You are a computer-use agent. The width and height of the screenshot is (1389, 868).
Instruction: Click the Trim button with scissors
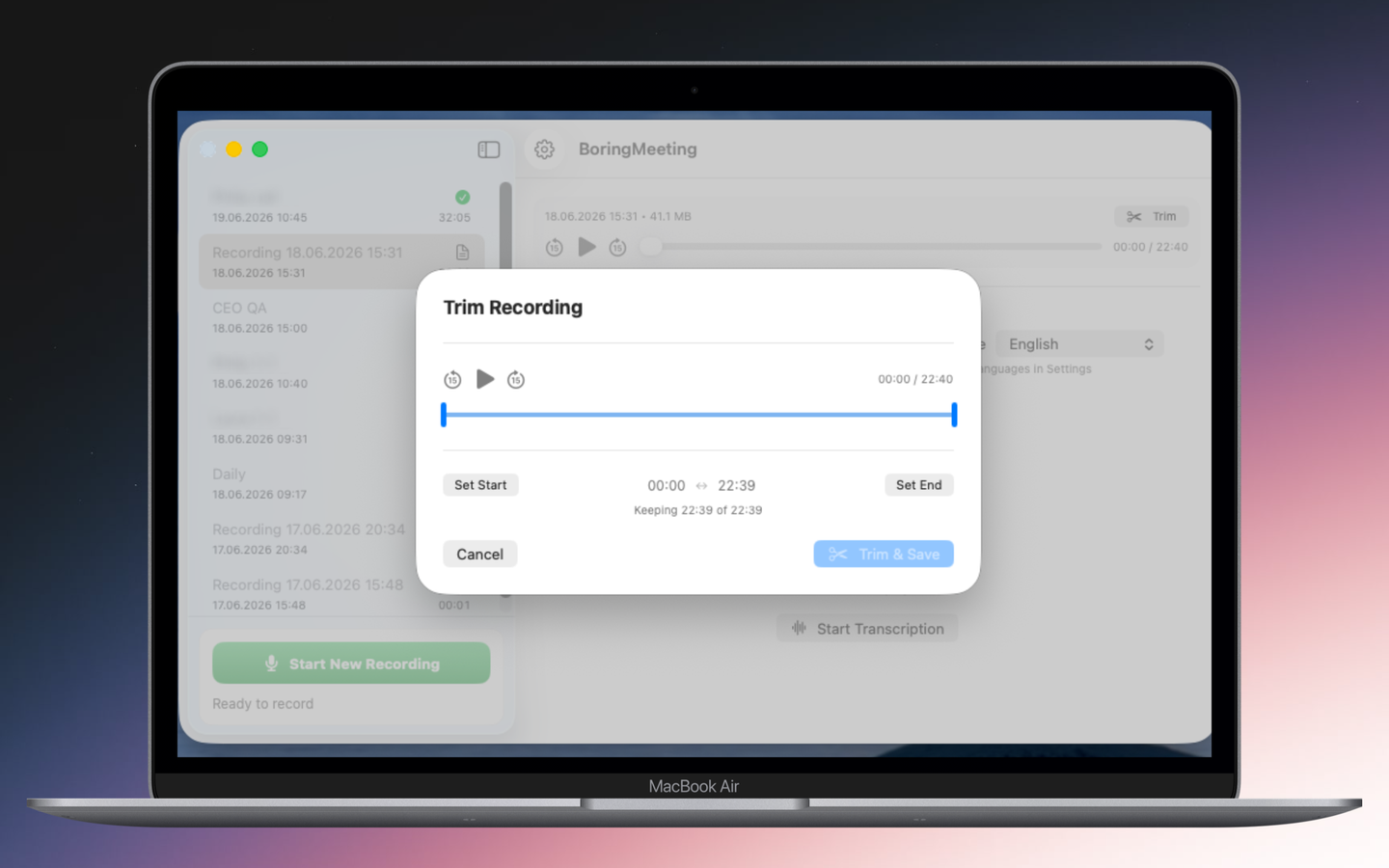pyautogui.click(x=1152, y=216)
